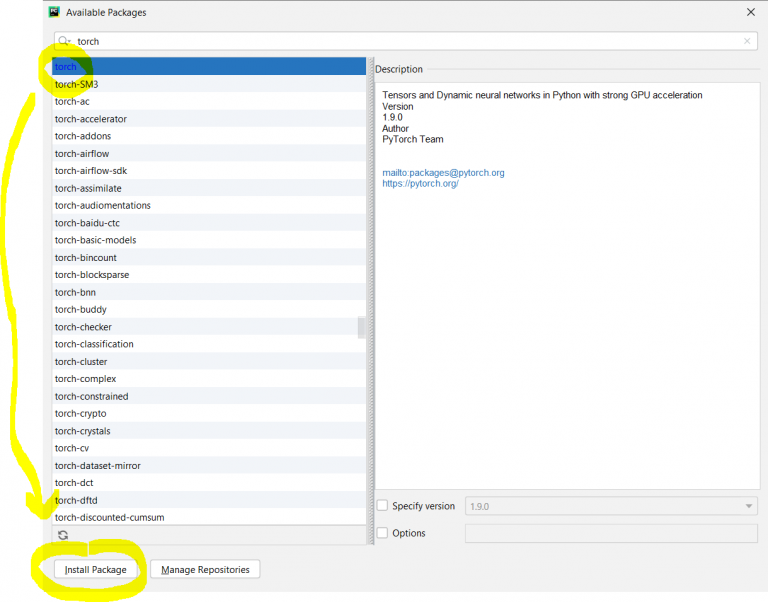Image resolution: width=768 pixels, height=602 pixels.
Task: Choose the torch-audiomentations package
Action: [102, 205]
